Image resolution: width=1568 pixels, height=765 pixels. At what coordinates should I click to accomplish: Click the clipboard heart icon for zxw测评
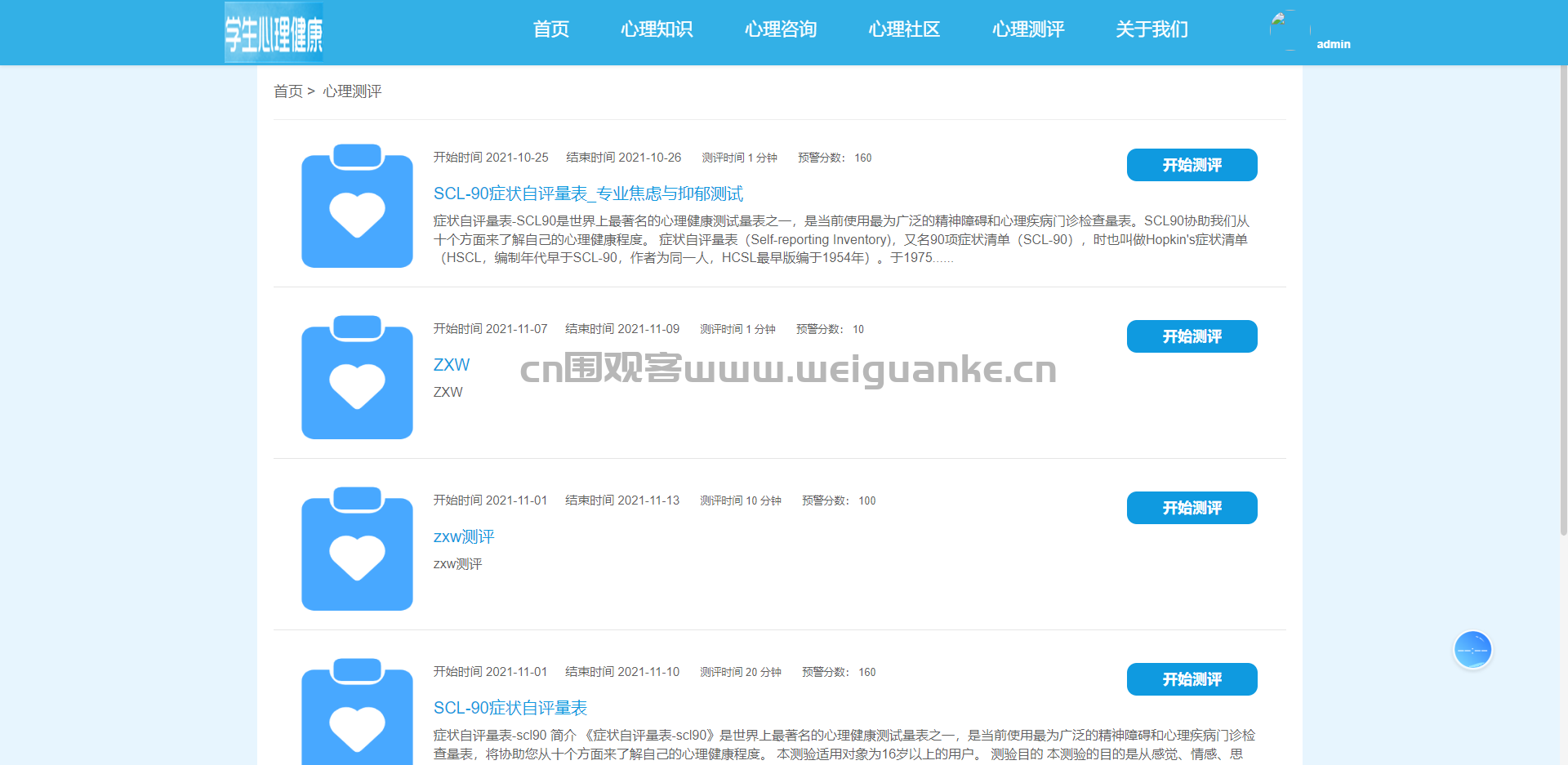pos(357,549)
